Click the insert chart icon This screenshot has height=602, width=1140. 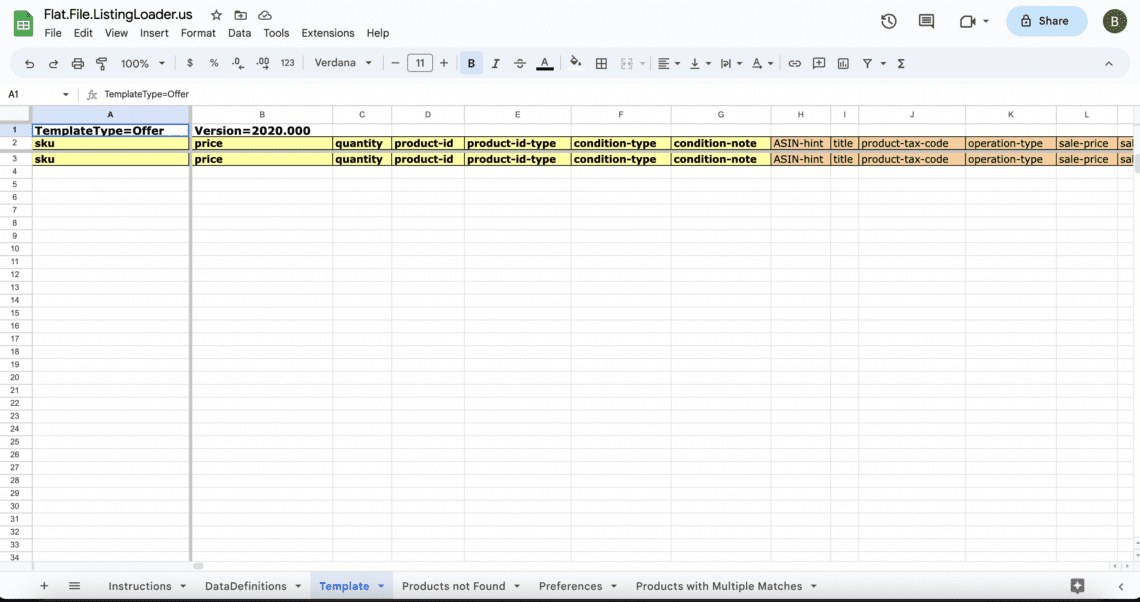click(843, 63)
